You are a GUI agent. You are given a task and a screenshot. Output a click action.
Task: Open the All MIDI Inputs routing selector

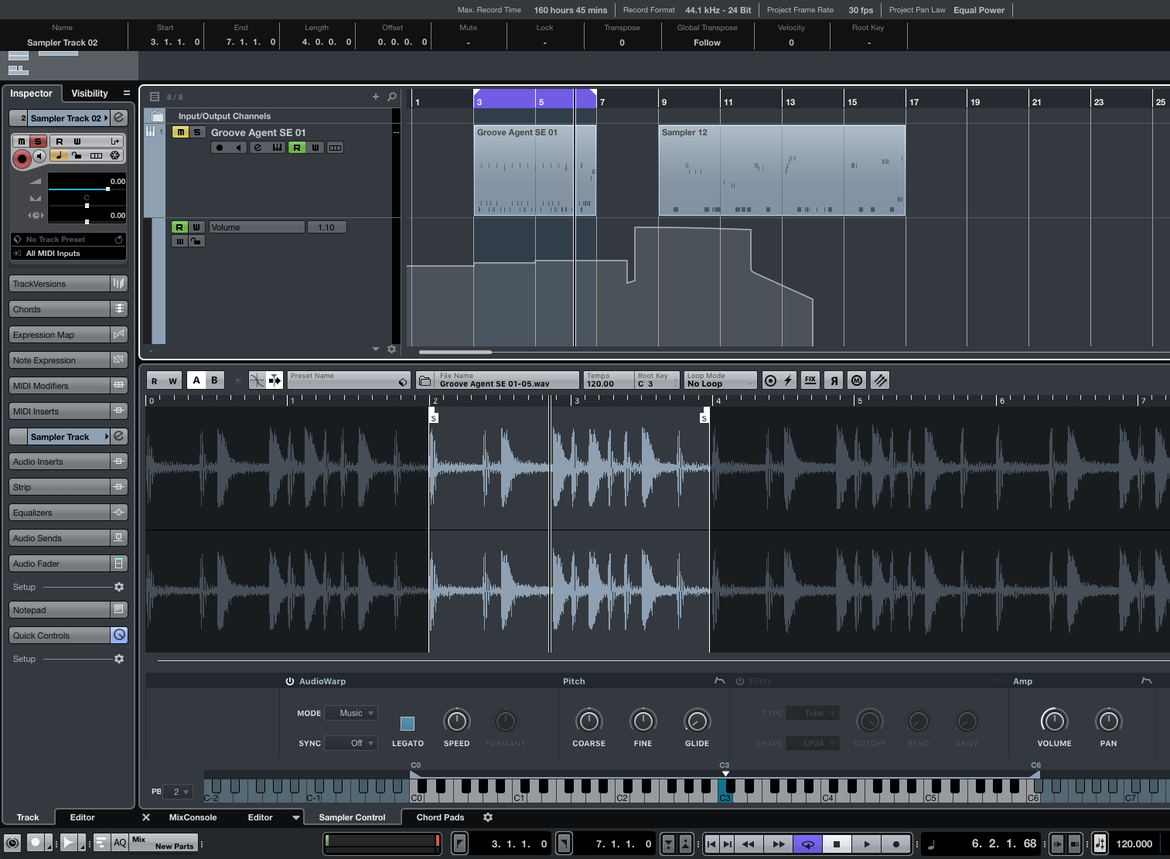(x=68, y=253)
